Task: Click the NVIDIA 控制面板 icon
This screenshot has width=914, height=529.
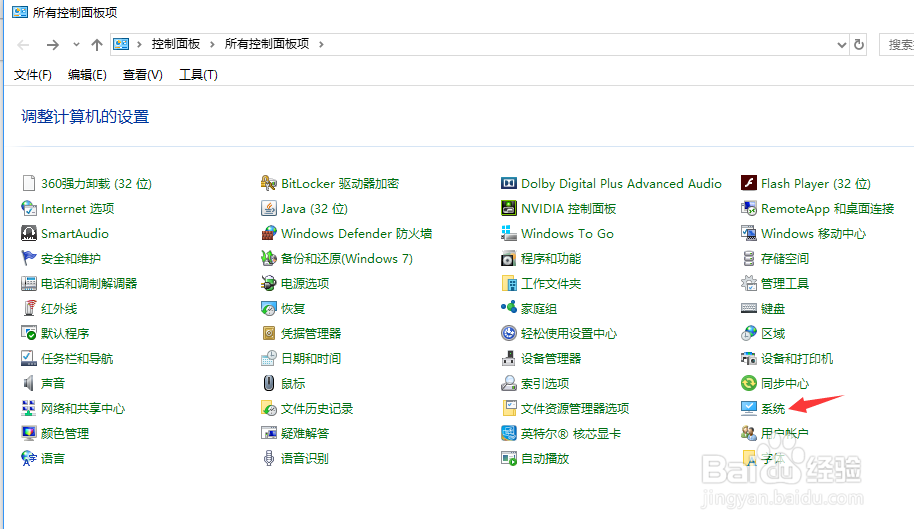Action: (x=509, y=209)
